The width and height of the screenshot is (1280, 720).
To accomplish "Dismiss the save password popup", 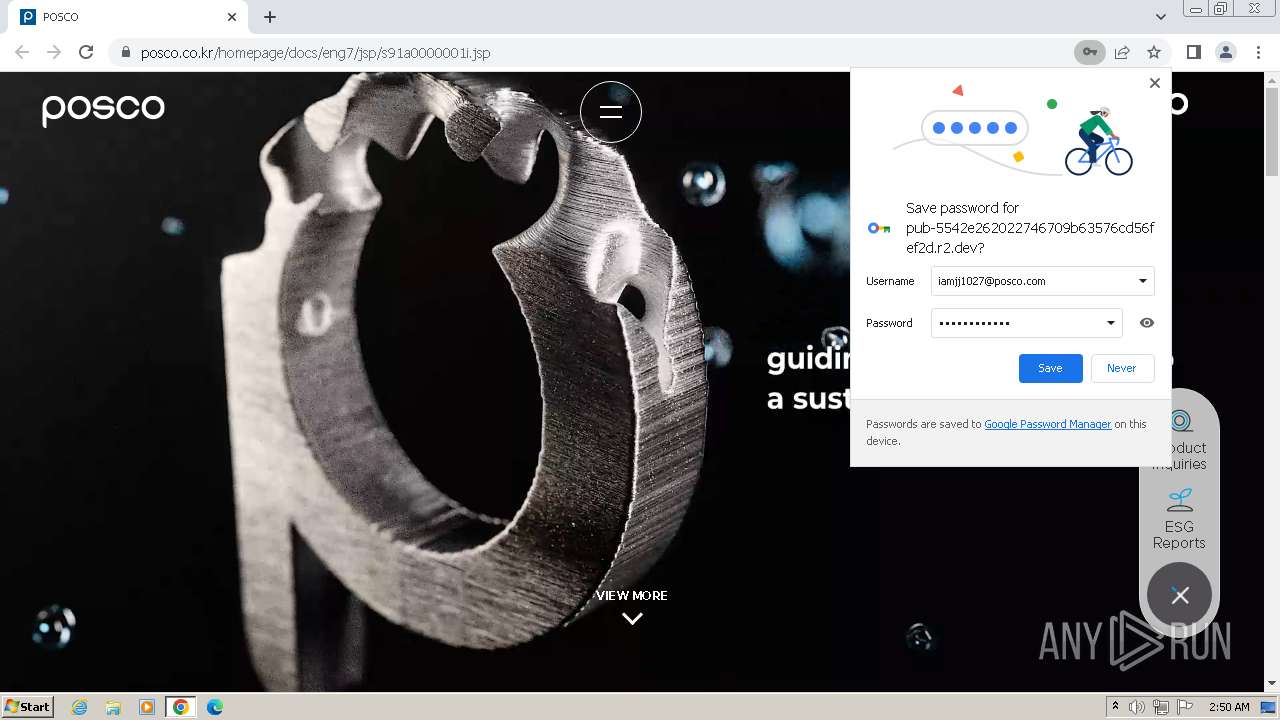I will click(1155, 83).
